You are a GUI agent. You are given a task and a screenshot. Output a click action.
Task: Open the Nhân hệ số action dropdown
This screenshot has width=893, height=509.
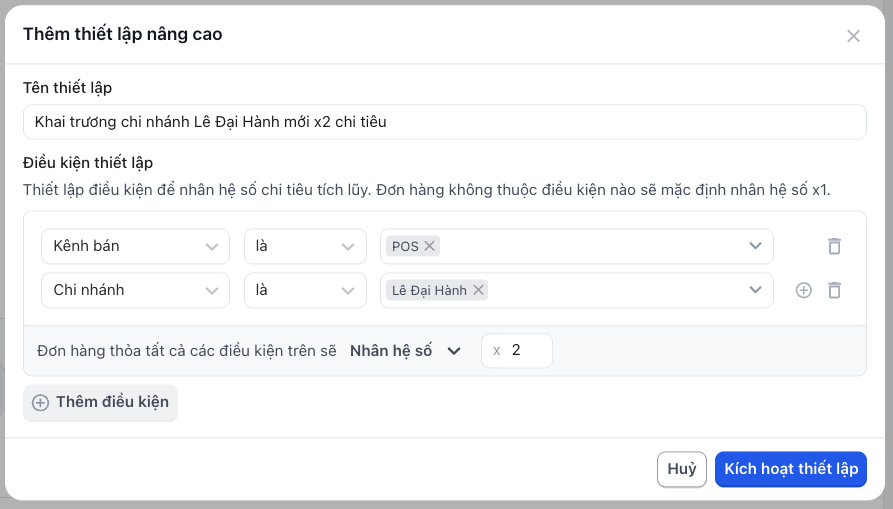pos(405,351)
